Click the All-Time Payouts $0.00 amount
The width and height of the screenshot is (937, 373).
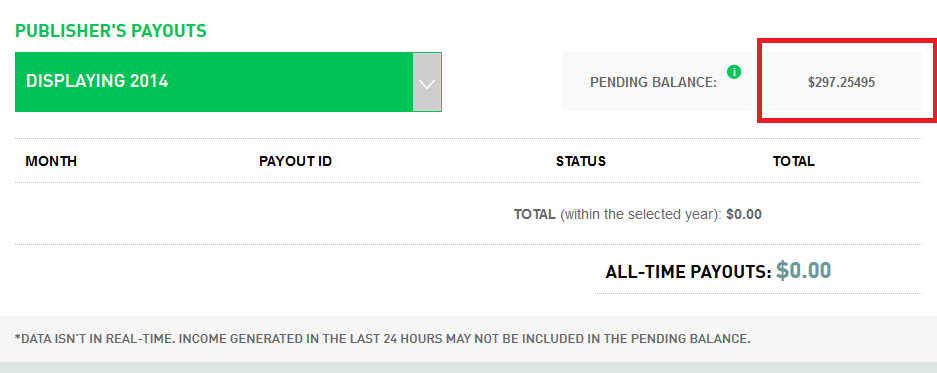(803, 271)
